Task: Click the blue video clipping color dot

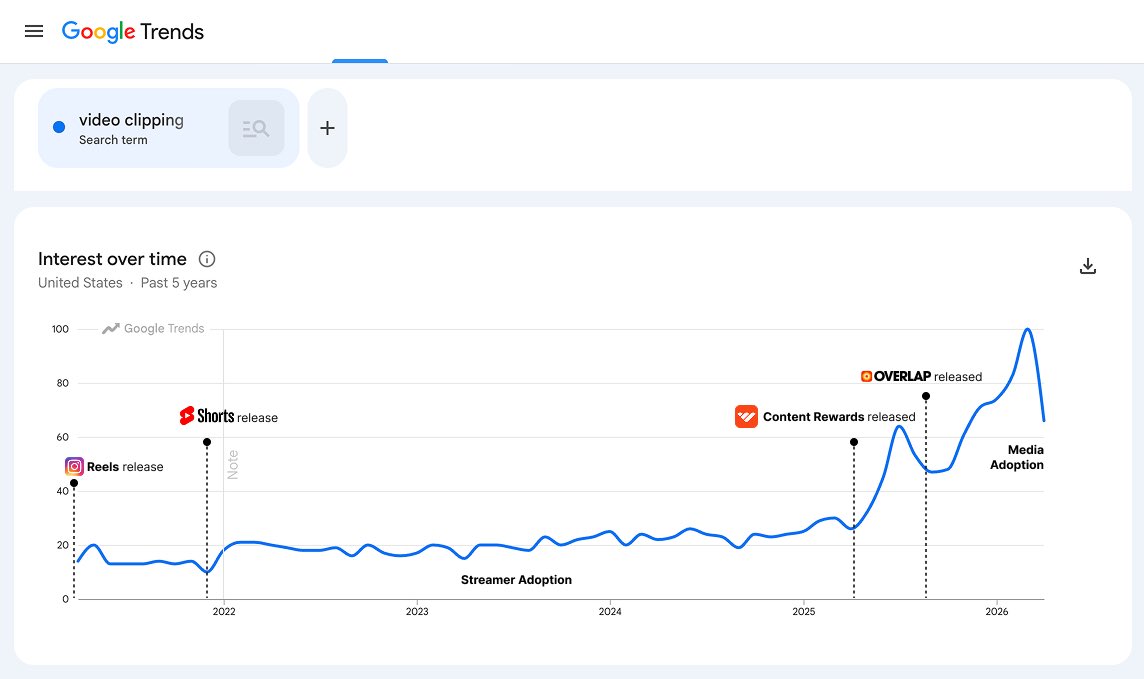Action: click(59, 128)
